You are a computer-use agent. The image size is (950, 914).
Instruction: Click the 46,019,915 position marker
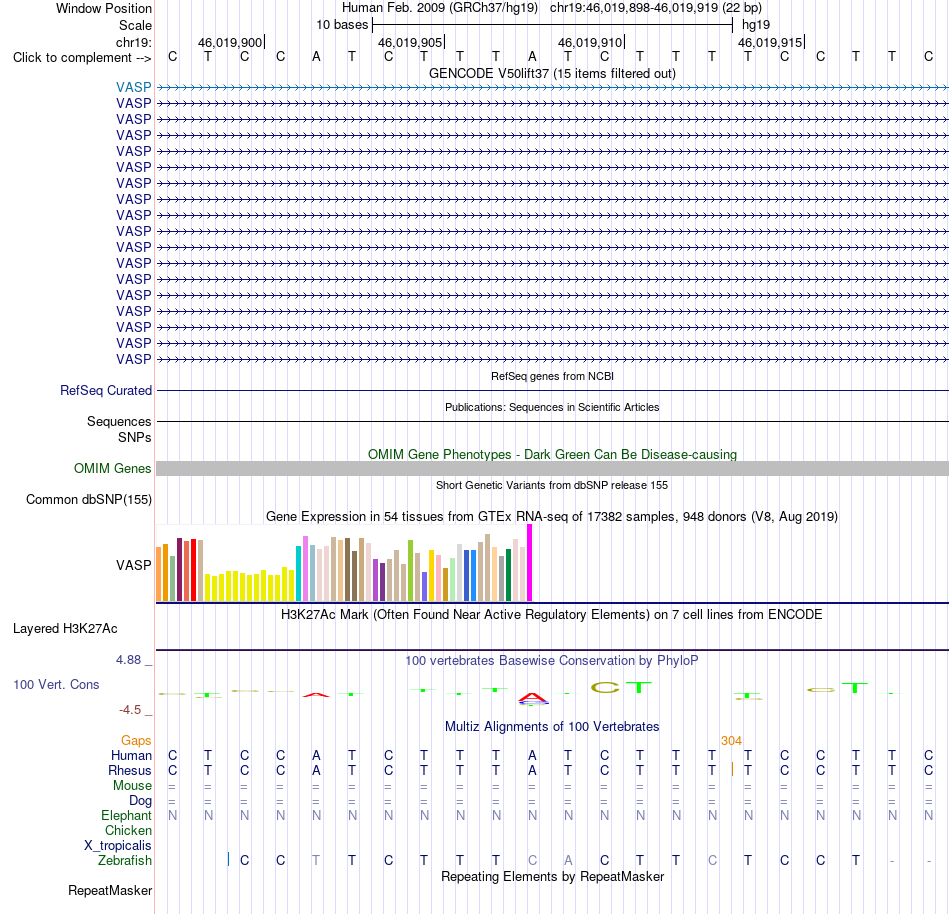[770, 42]
